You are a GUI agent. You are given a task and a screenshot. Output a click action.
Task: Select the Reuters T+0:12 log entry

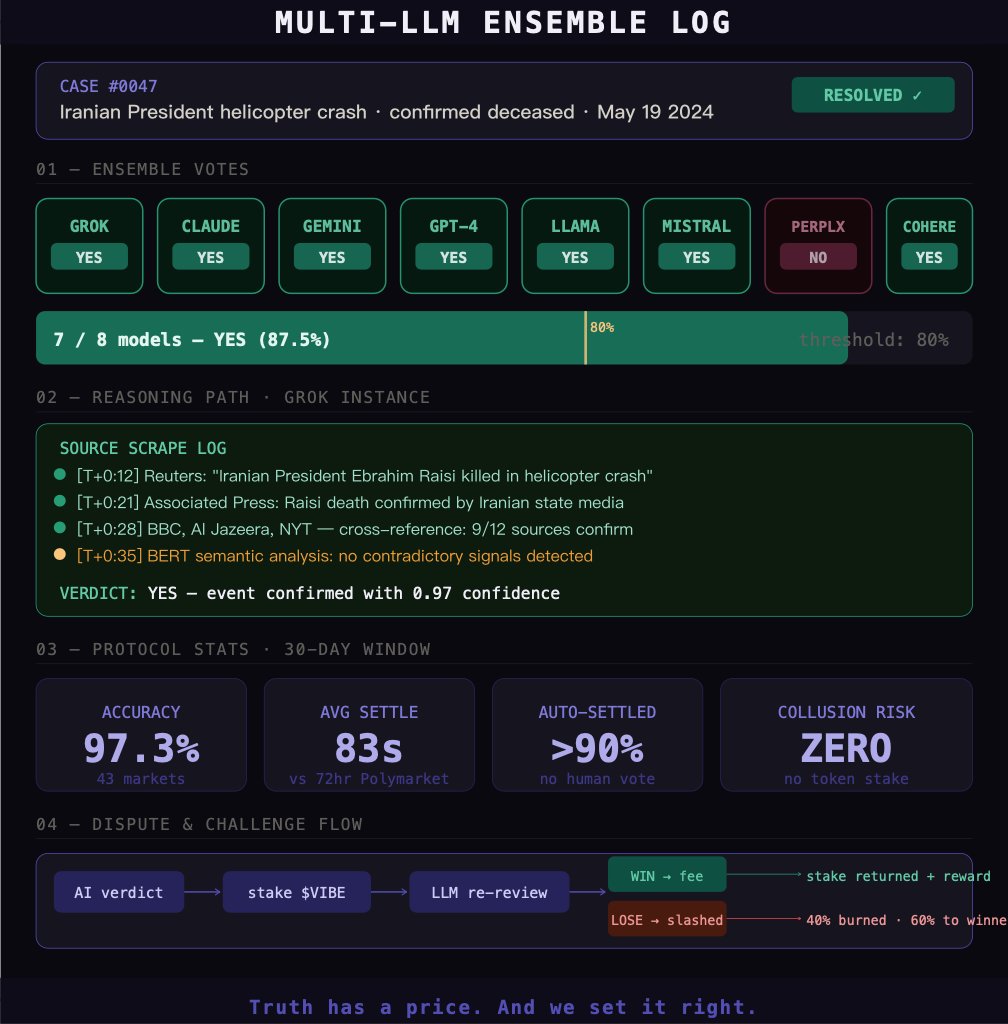[x=364, y=475]
